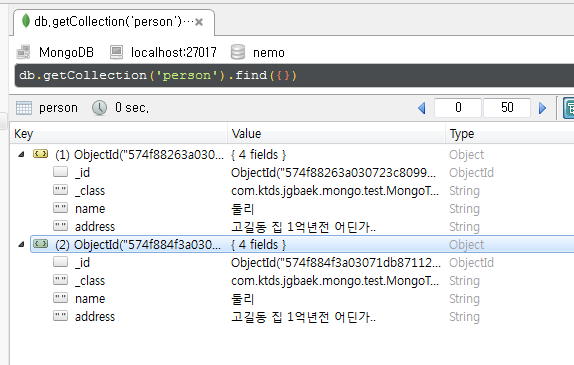Click the ObjectId type in document (2)
574x365 pixels.
tap(471, 262)
